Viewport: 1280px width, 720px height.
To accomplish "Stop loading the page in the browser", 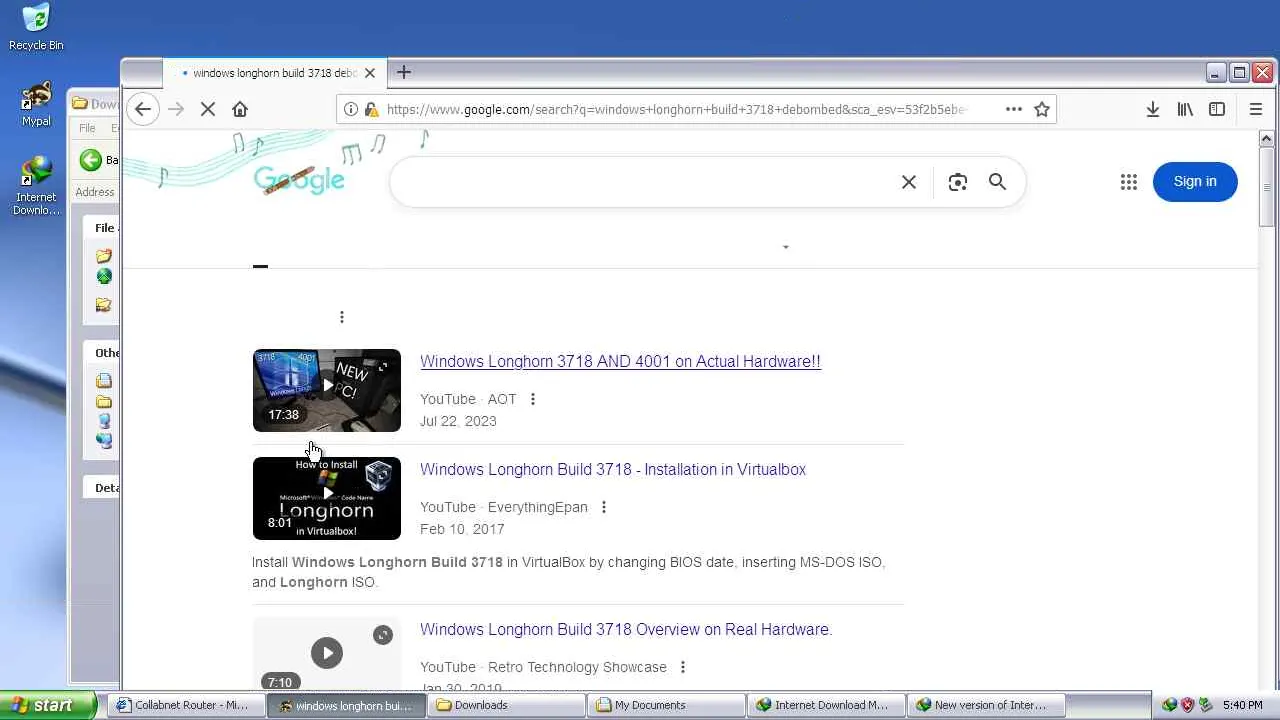I will click(x=208, y=109).
